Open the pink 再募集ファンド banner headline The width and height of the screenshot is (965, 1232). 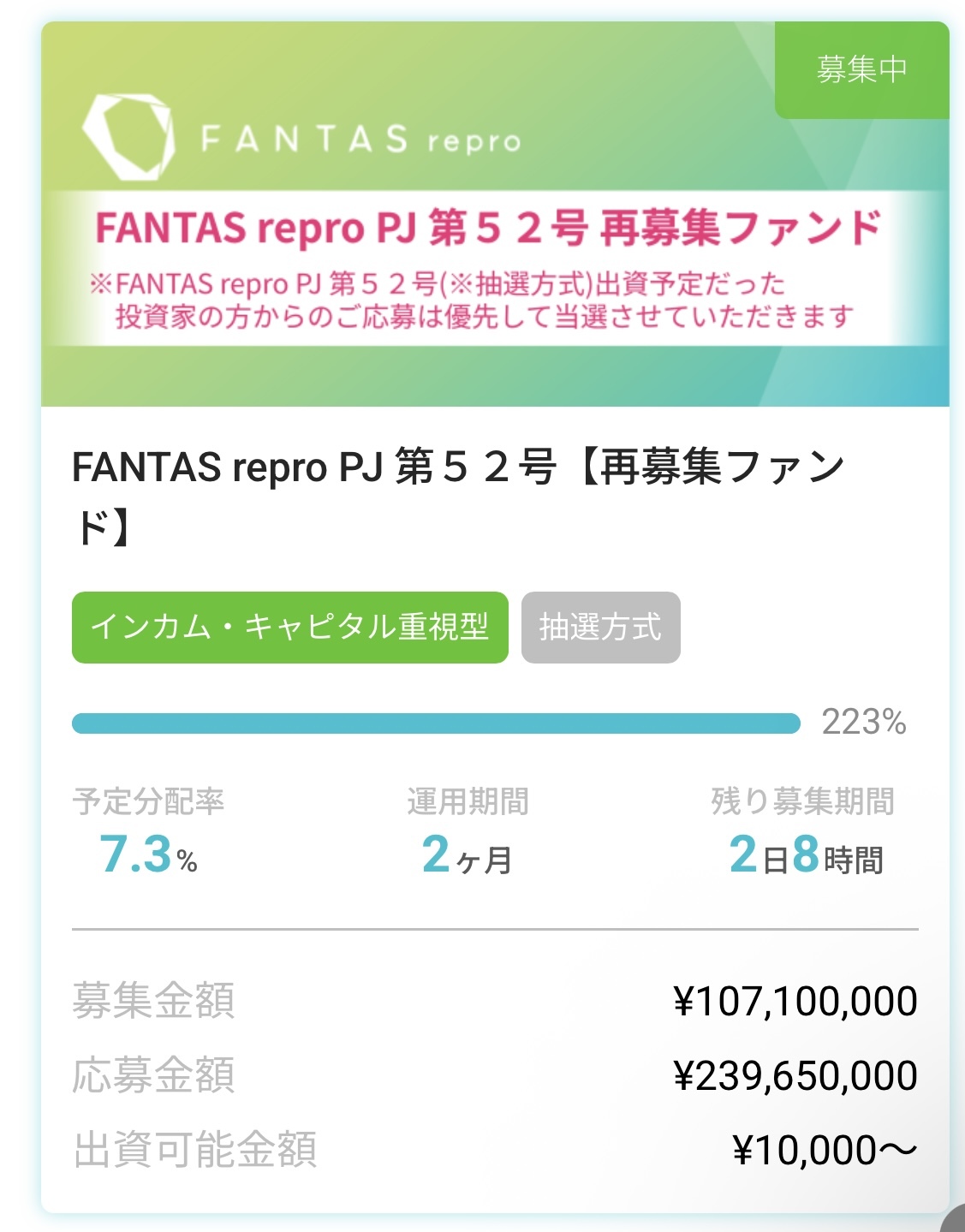point(488,228)
